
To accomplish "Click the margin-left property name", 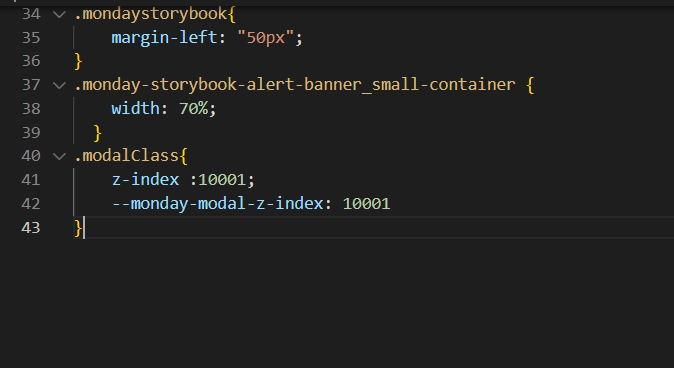I will point(165,38).
